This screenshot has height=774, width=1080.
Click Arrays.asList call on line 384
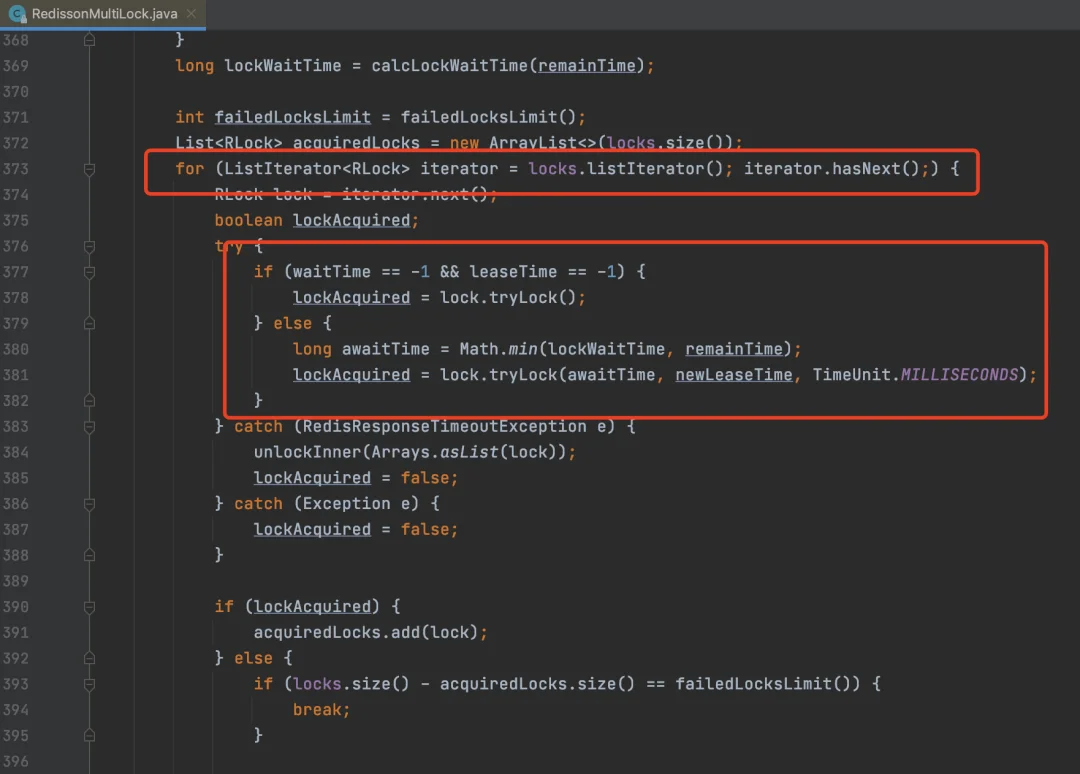click(x=435, y=452)
